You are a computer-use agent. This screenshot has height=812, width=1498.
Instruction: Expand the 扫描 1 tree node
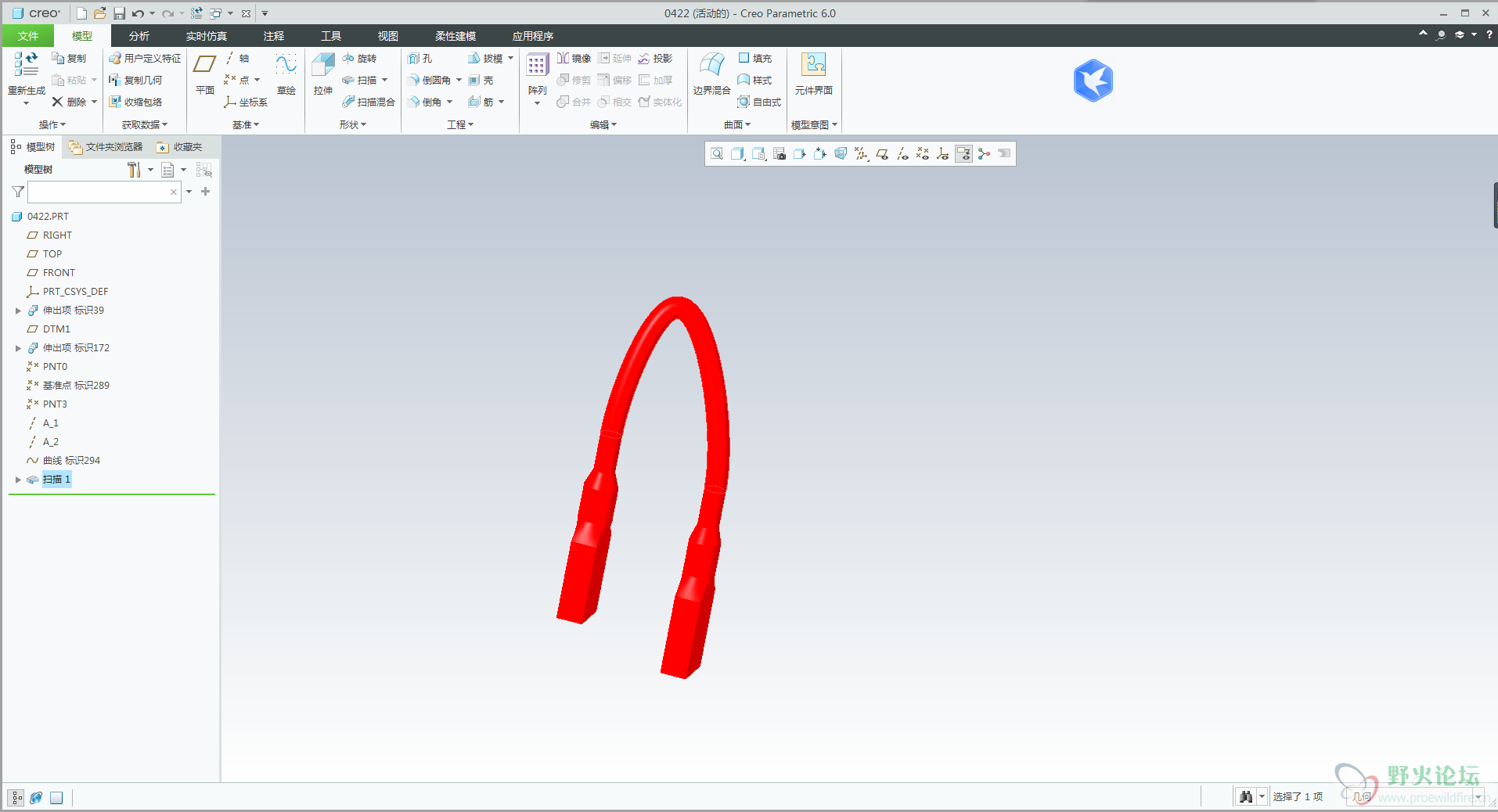pos(18,480)
